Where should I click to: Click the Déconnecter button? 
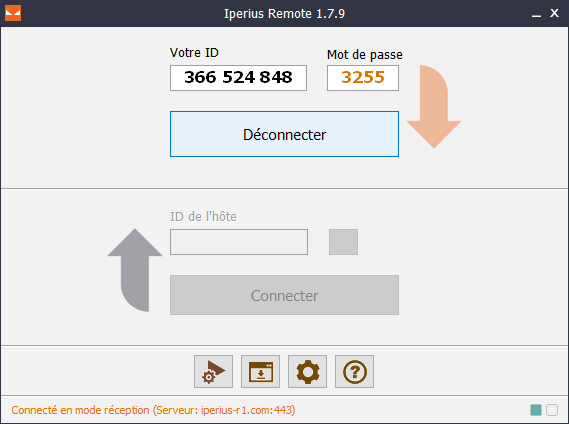point(284,134)
